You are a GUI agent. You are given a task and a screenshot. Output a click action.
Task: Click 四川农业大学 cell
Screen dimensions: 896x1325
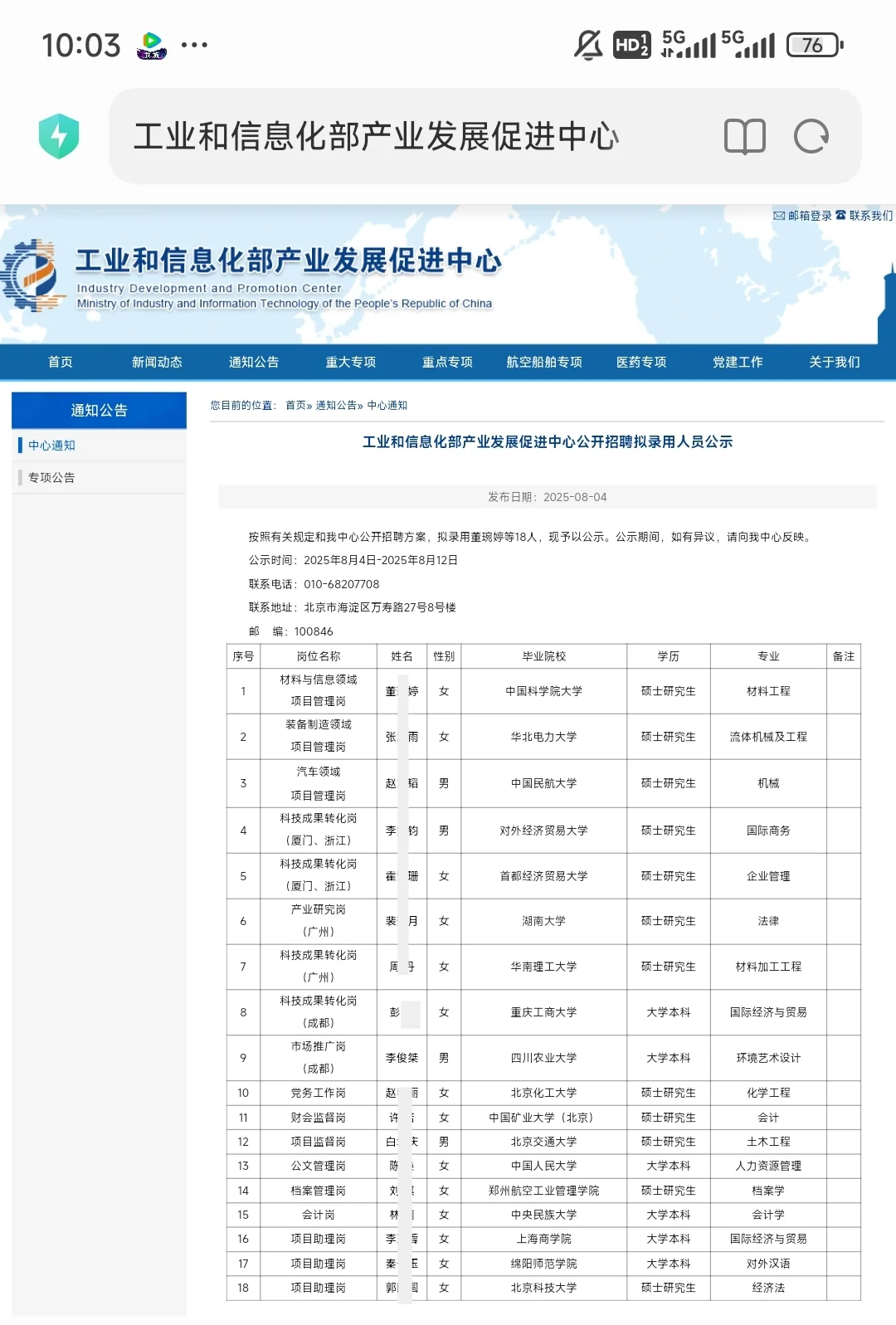click(x=544, y=1058)
